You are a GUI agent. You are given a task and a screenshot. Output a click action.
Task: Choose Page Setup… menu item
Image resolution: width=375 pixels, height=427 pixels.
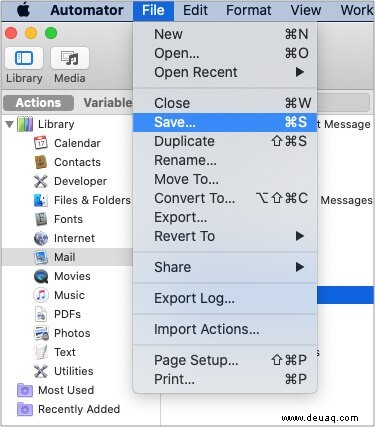pos(225,360)
